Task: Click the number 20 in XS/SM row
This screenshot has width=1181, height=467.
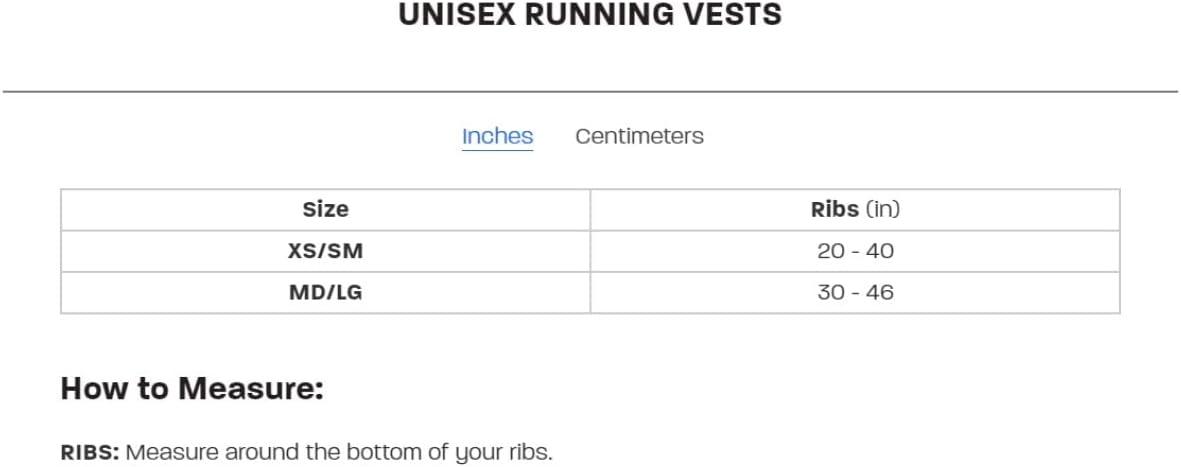Action: tap(831, 251)
